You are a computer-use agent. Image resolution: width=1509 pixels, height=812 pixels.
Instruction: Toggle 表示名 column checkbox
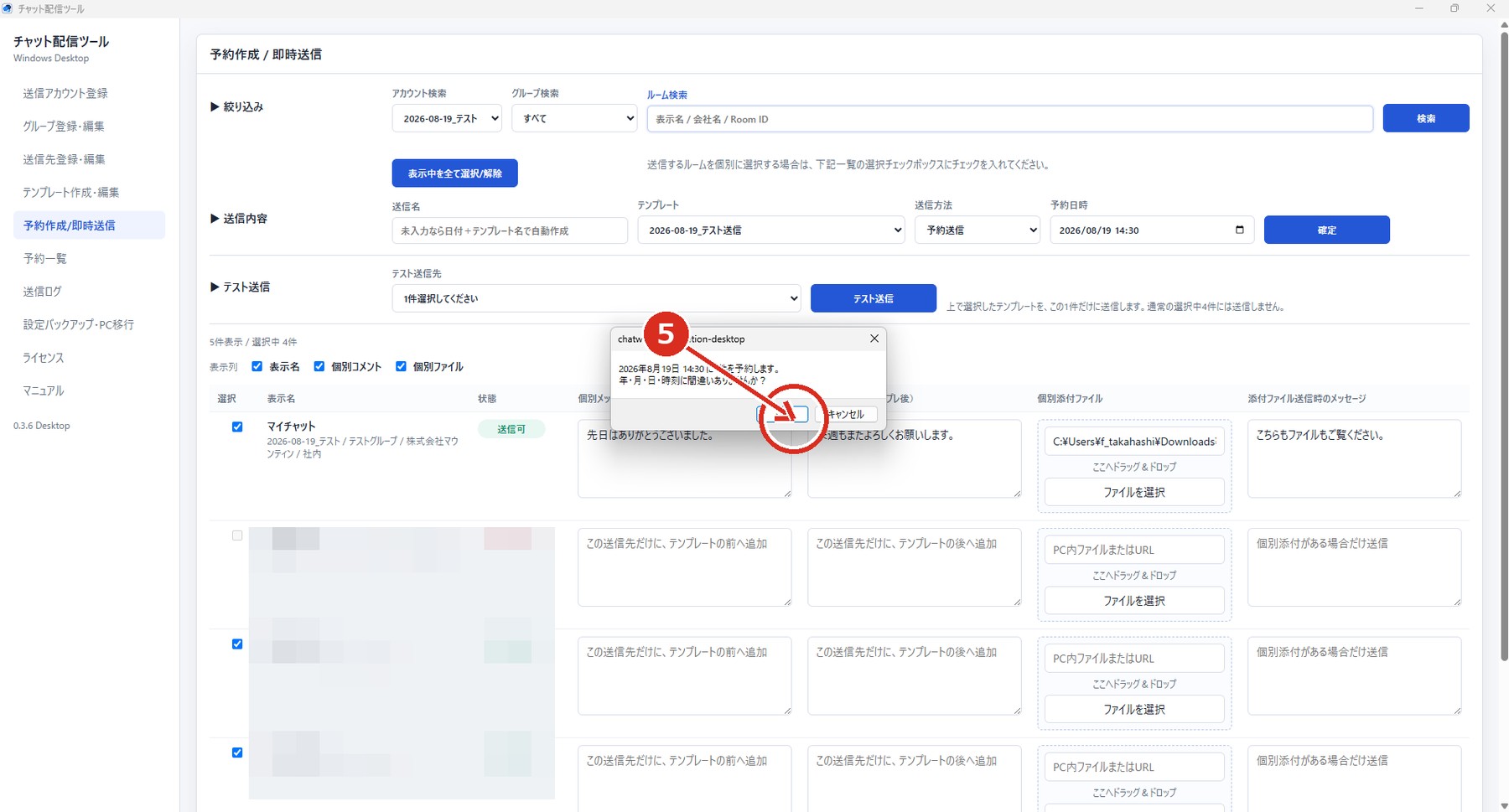click(257, 366)
